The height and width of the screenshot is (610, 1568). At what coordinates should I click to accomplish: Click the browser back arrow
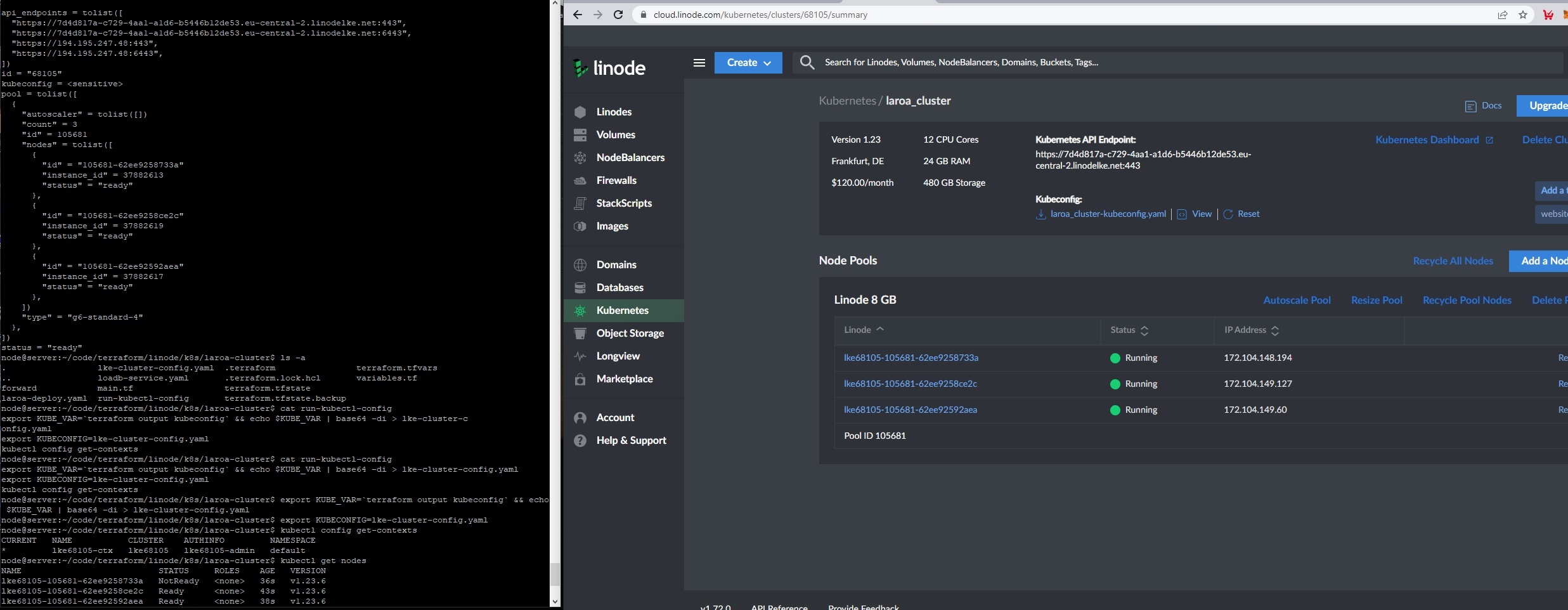coord(577,15)
